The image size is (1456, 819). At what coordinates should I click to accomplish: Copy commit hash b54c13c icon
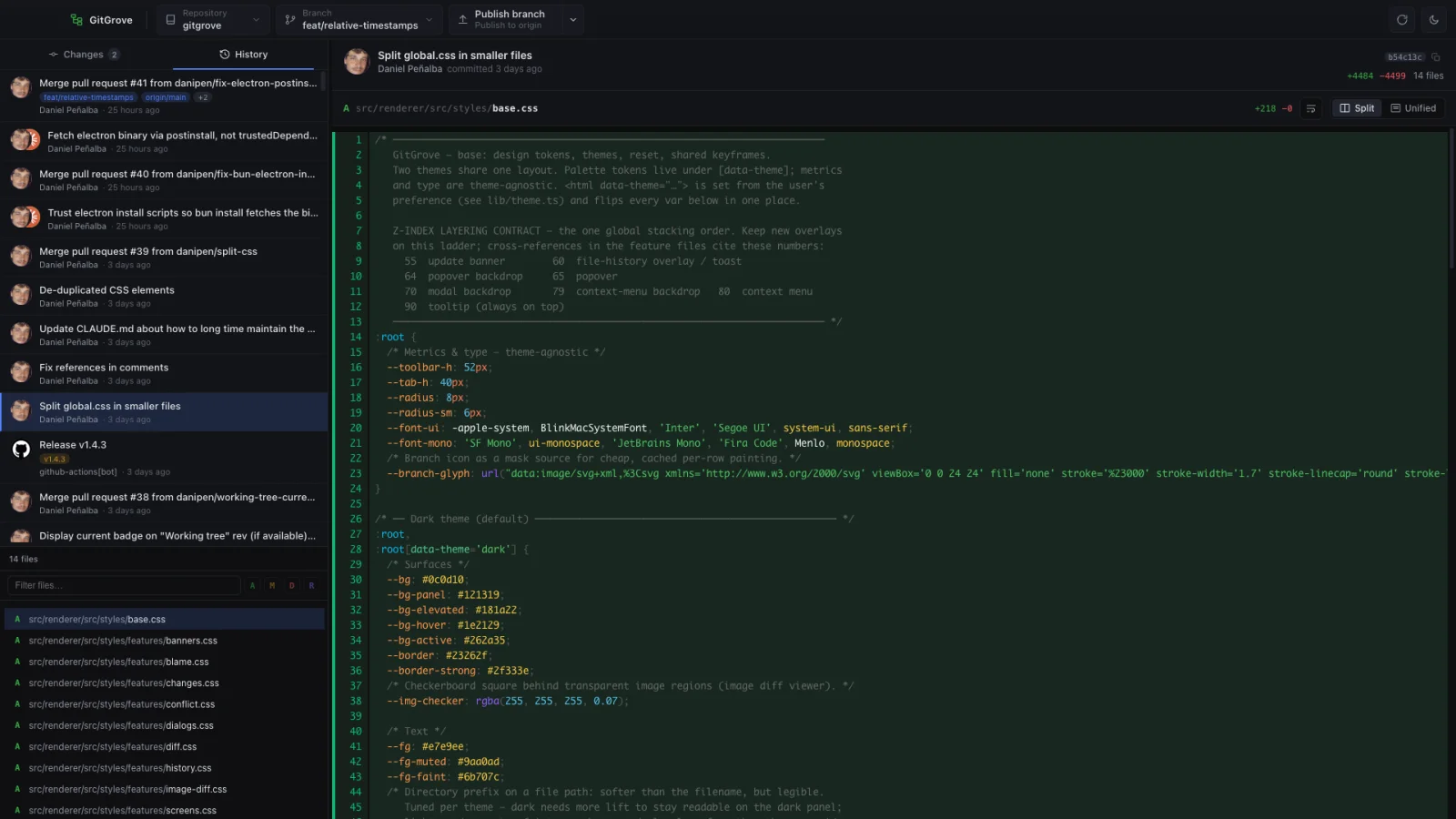click(1436, 57)
